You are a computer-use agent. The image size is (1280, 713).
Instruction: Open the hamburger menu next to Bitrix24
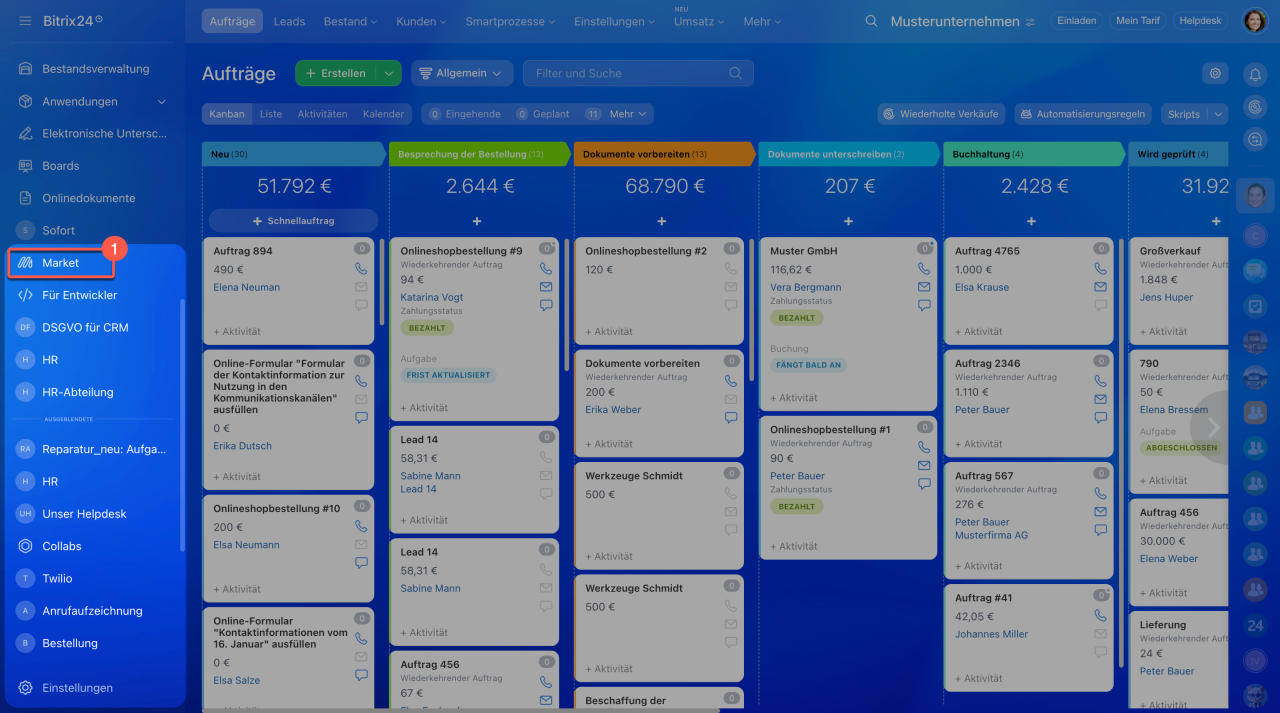click(x=25, y=21)
